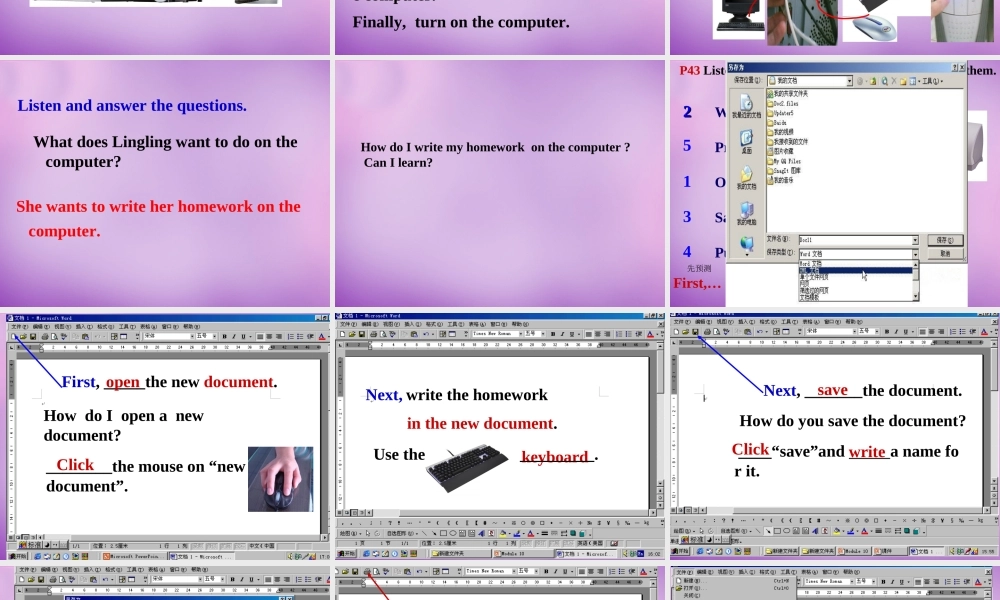The width and height of the screenshot is (1000, 600).
Task: Click the 保存 Save button in the dialog
Action: tap(946, 240)
